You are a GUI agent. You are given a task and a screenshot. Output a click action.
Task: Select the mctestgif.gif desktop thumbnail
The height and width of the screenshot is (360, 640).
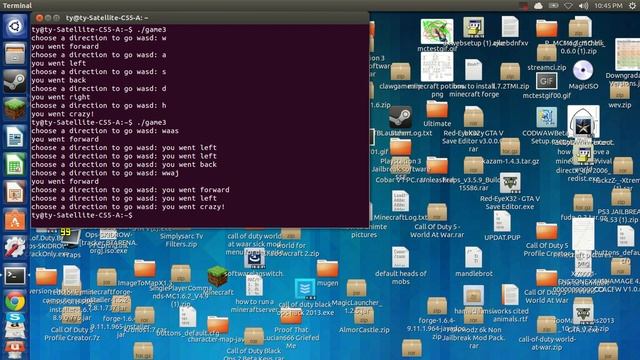437,31
